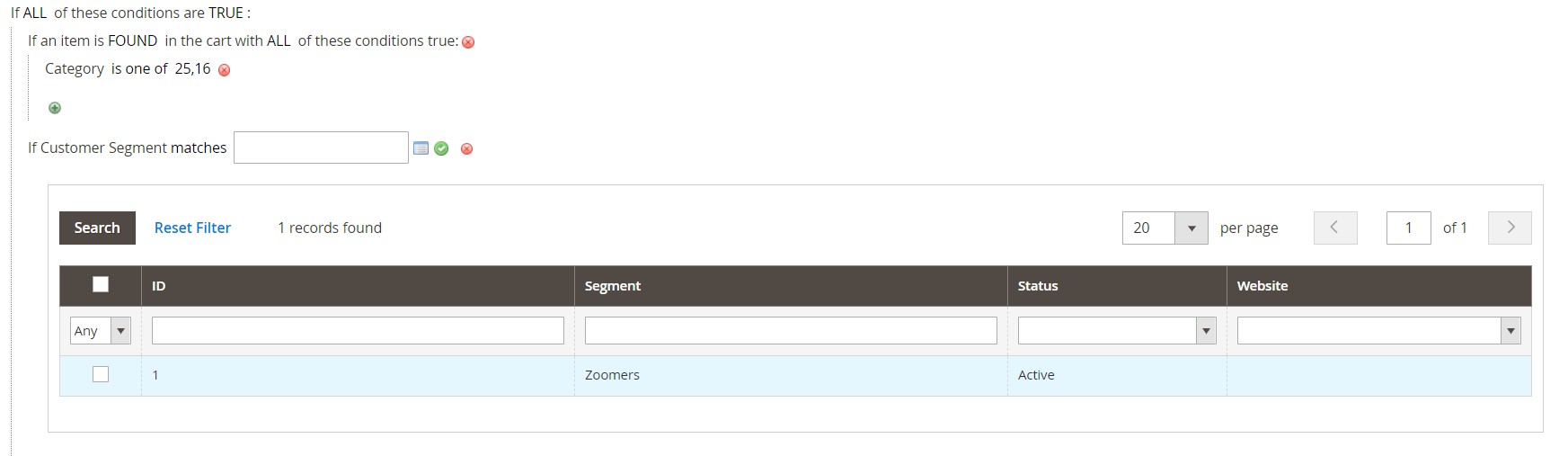
Task: Sort by the Segment column header
Action: [613, 286]
